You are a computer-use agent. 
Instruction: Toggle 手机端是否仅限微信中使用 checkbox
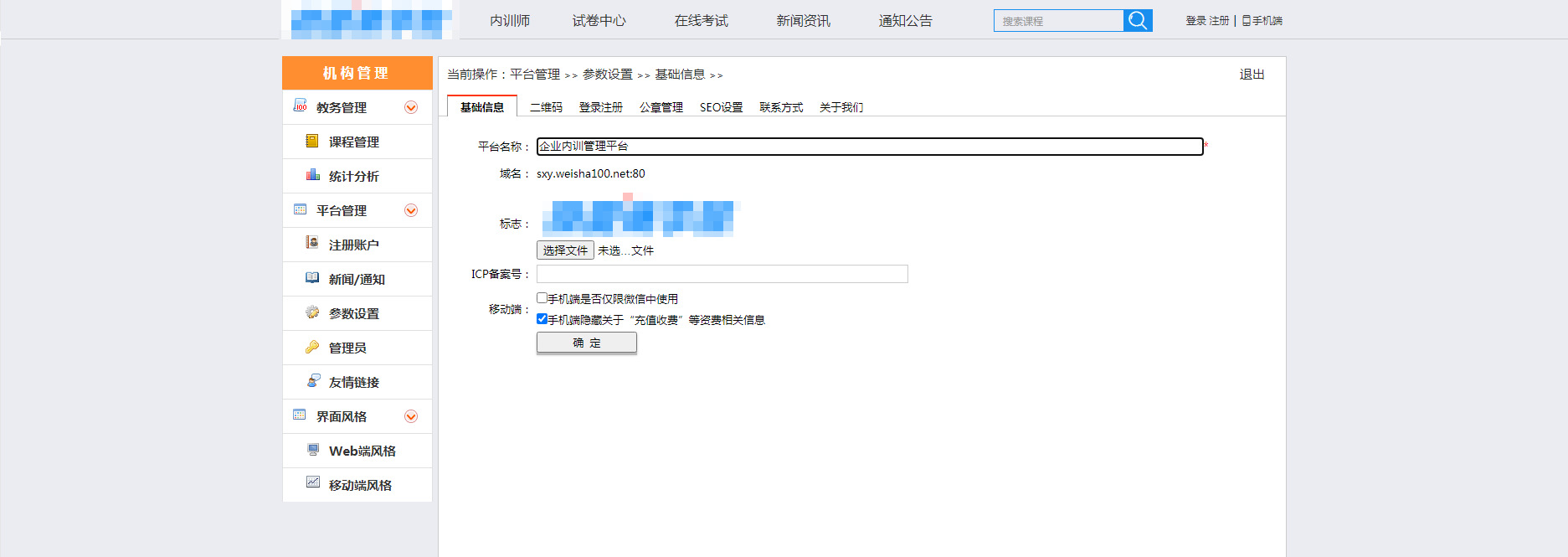(542, 297)
